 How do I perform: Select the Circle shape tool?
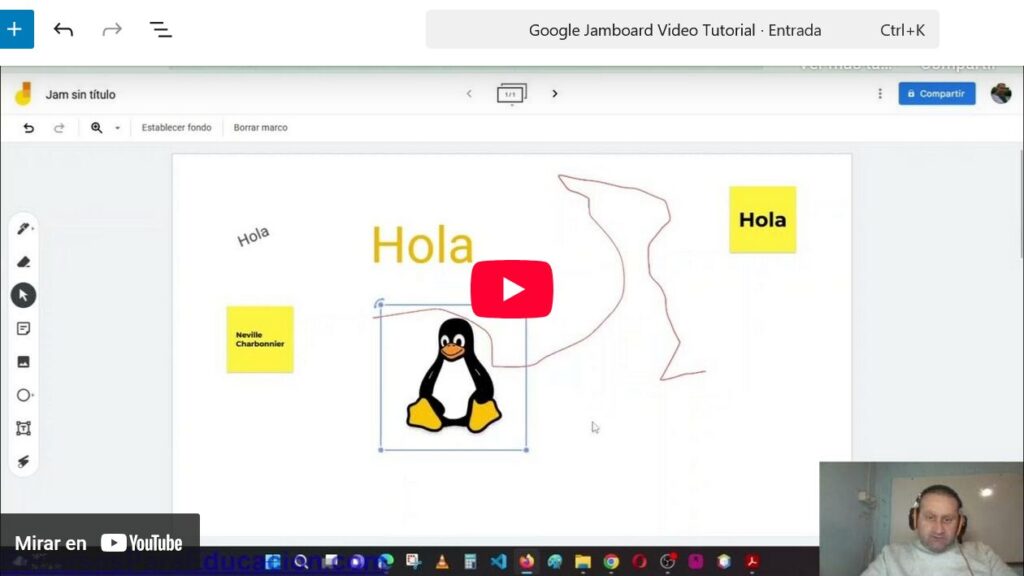coord(24,395)
